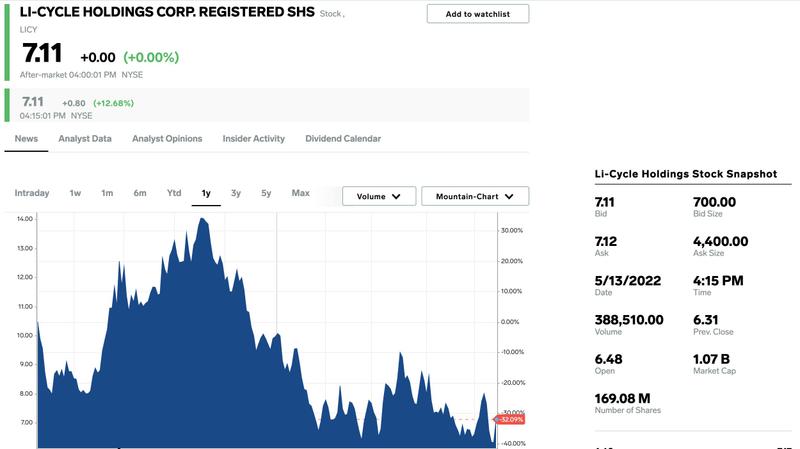The width and height of the screenshot is (800, 449).
Task: Click the 700.00 Bid Size value
Action: tap(714, 202)
